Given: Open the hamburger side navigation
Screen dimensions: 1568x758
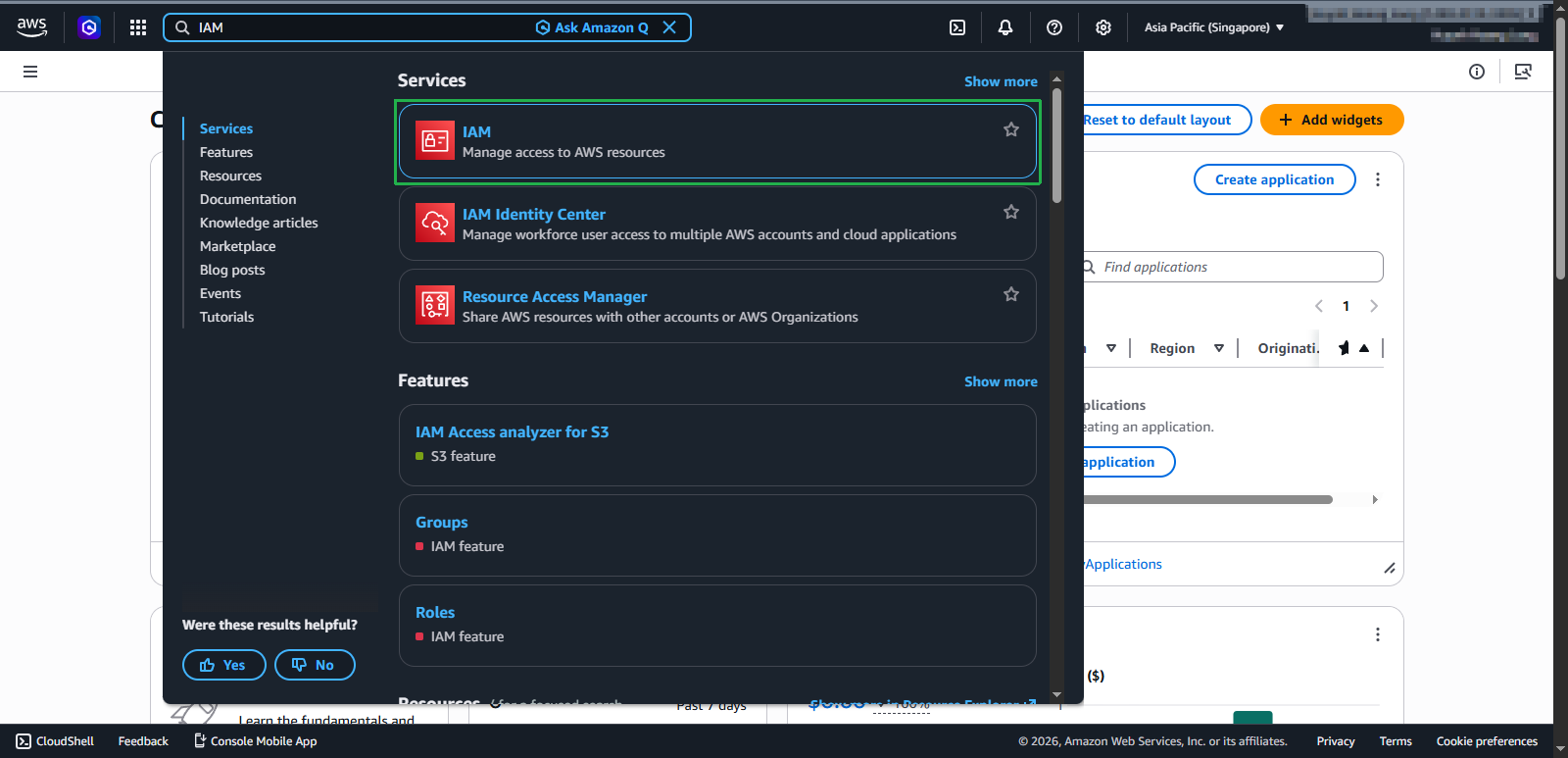Looking at the screenshot, I should (x=30, y=72).
